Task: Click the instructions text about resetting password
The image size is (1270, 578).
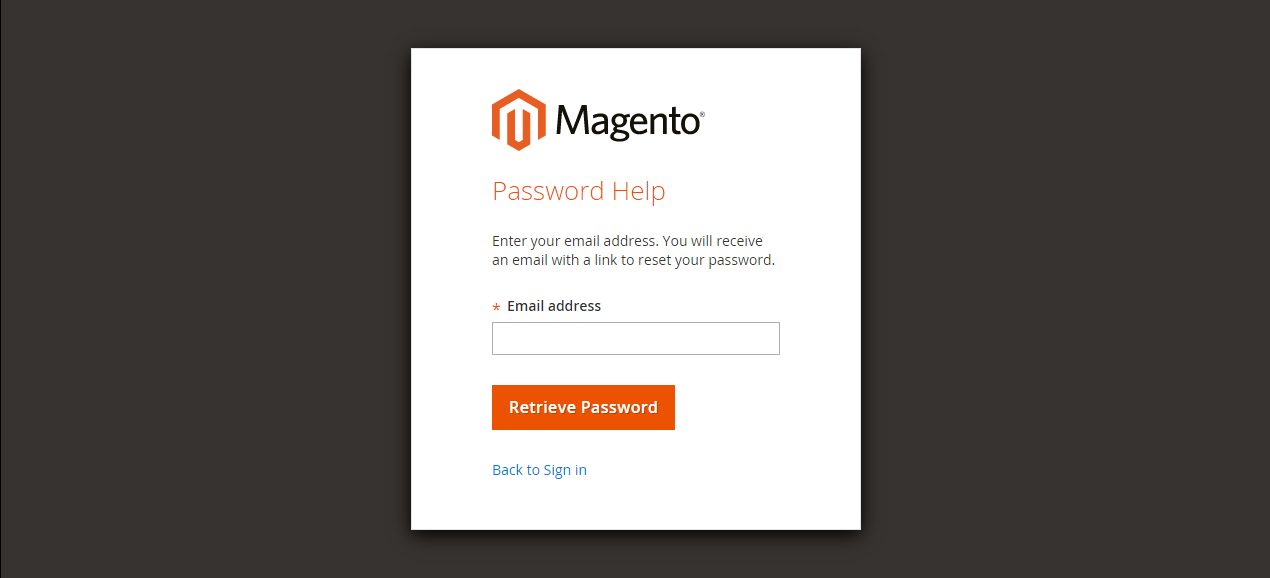Action: (x=633, y=251)
